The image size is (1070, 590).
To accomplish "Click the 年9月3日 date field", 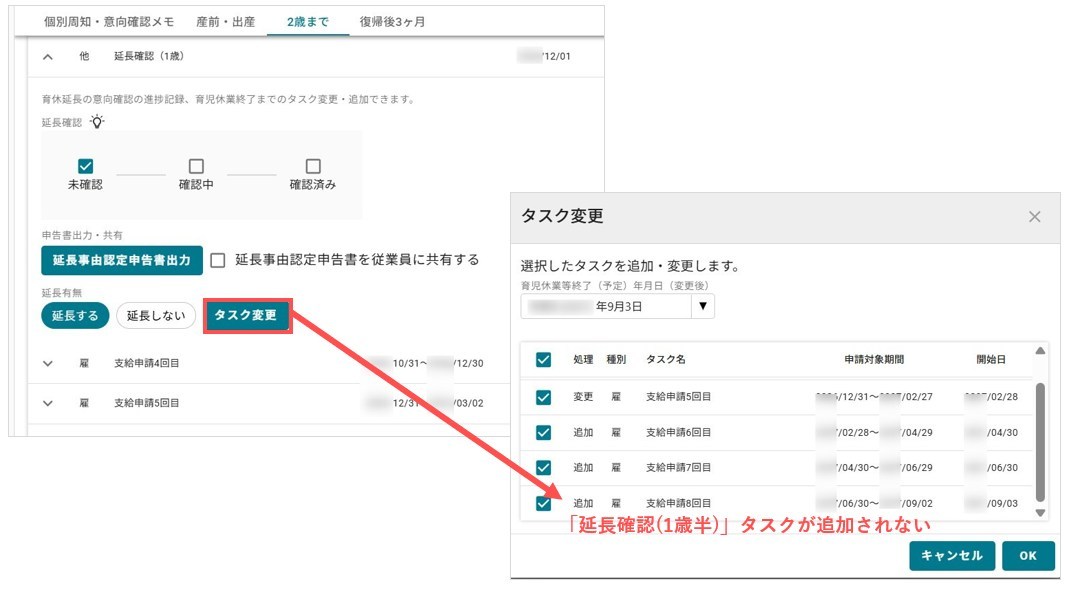I will pos(607,306).
